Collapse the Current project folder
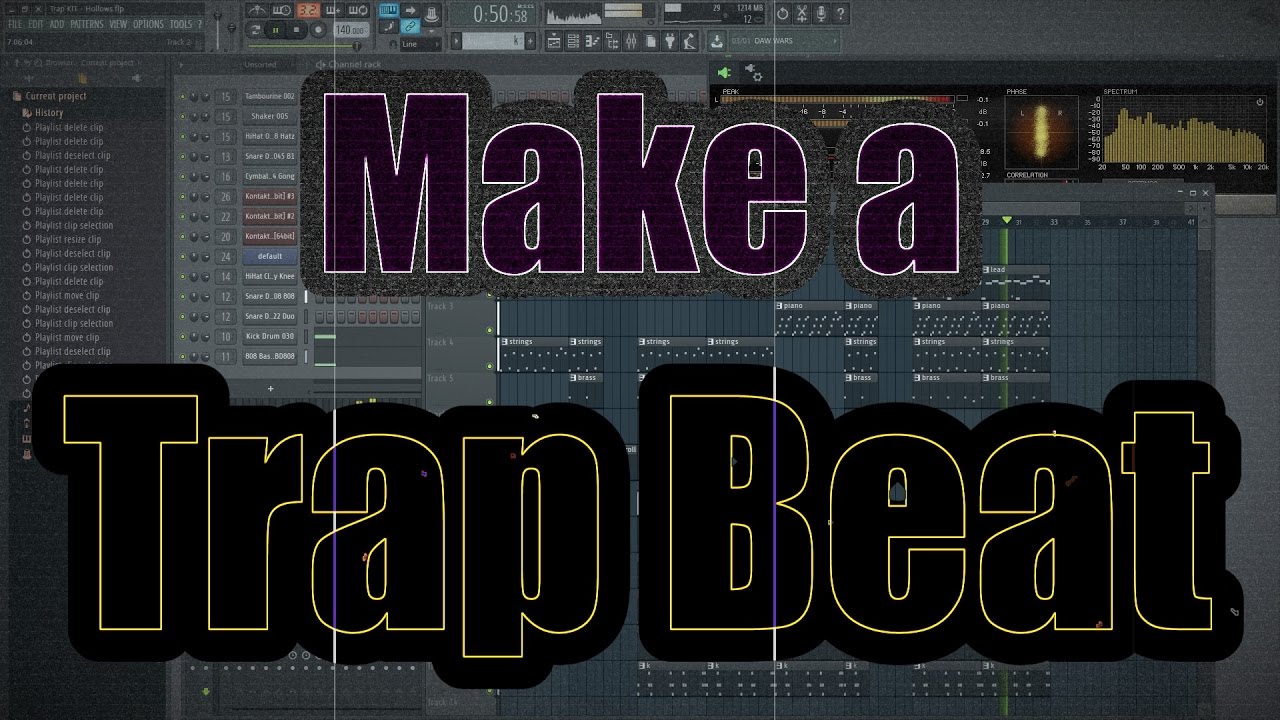 (x=50, y=96)
